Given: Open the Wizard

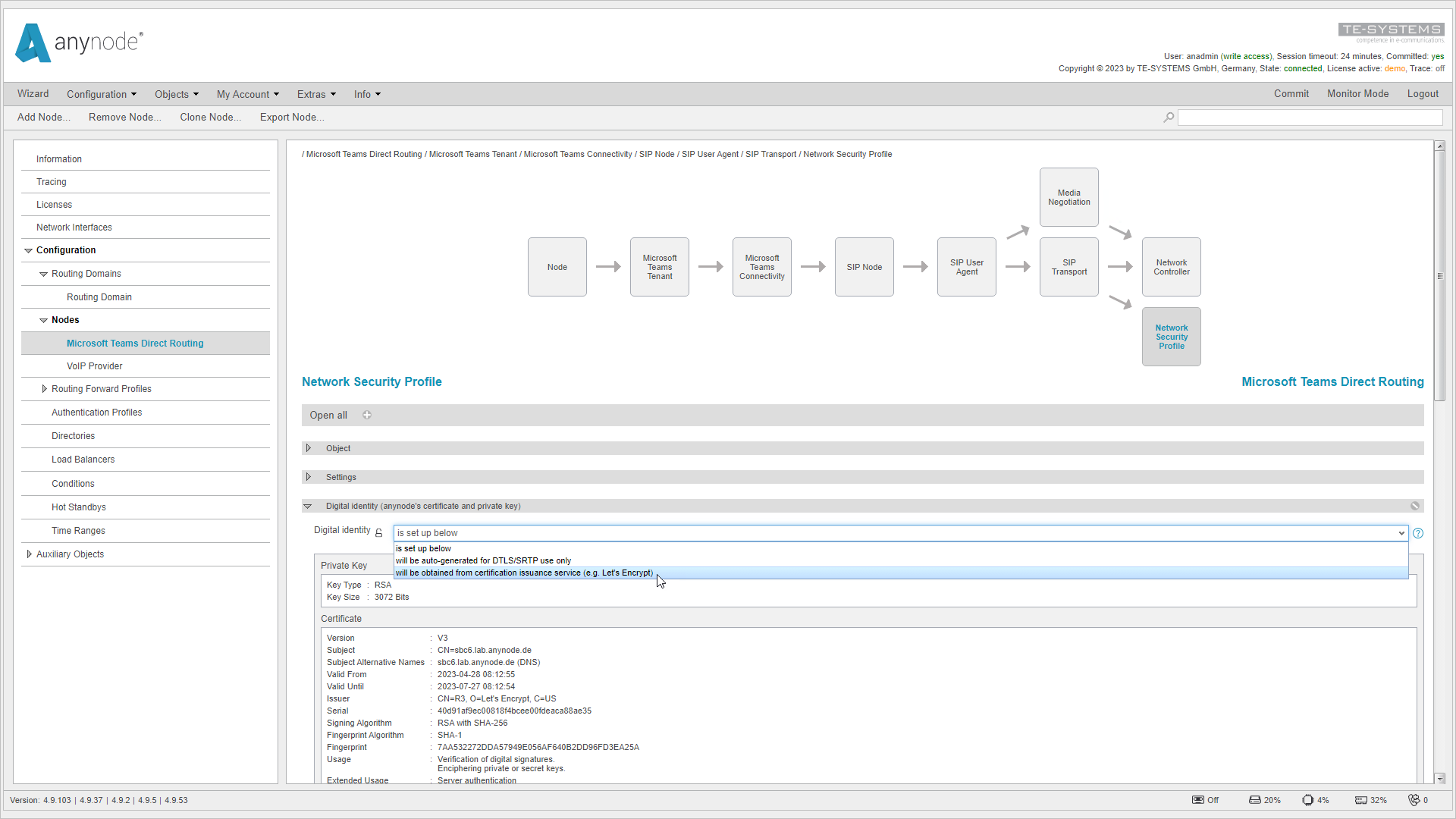Looking at the screenshot, I should pyautogui.click(x=33, y=94).
